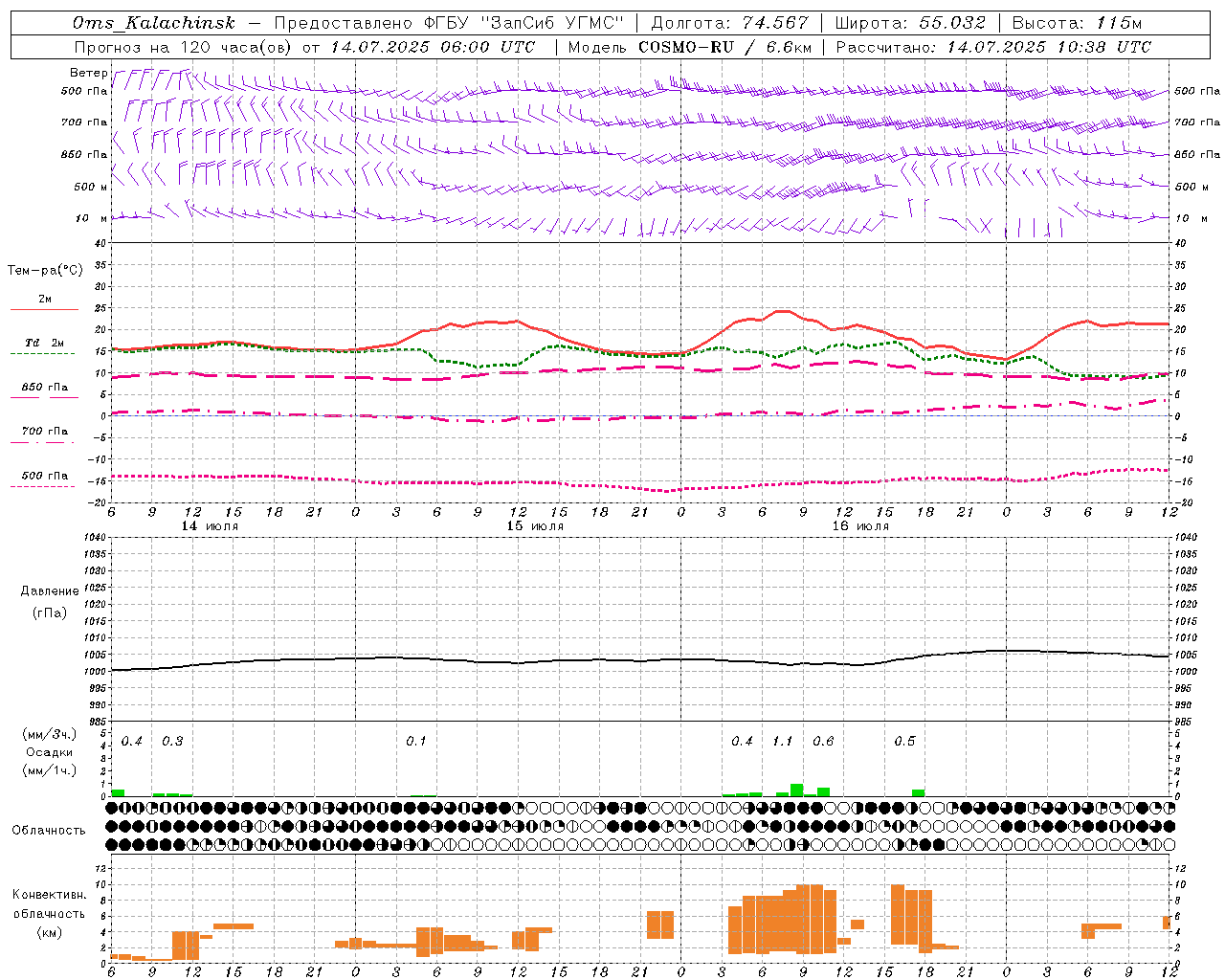
Task: Click the Давление pressure panel label
Action: pos(50,591)
